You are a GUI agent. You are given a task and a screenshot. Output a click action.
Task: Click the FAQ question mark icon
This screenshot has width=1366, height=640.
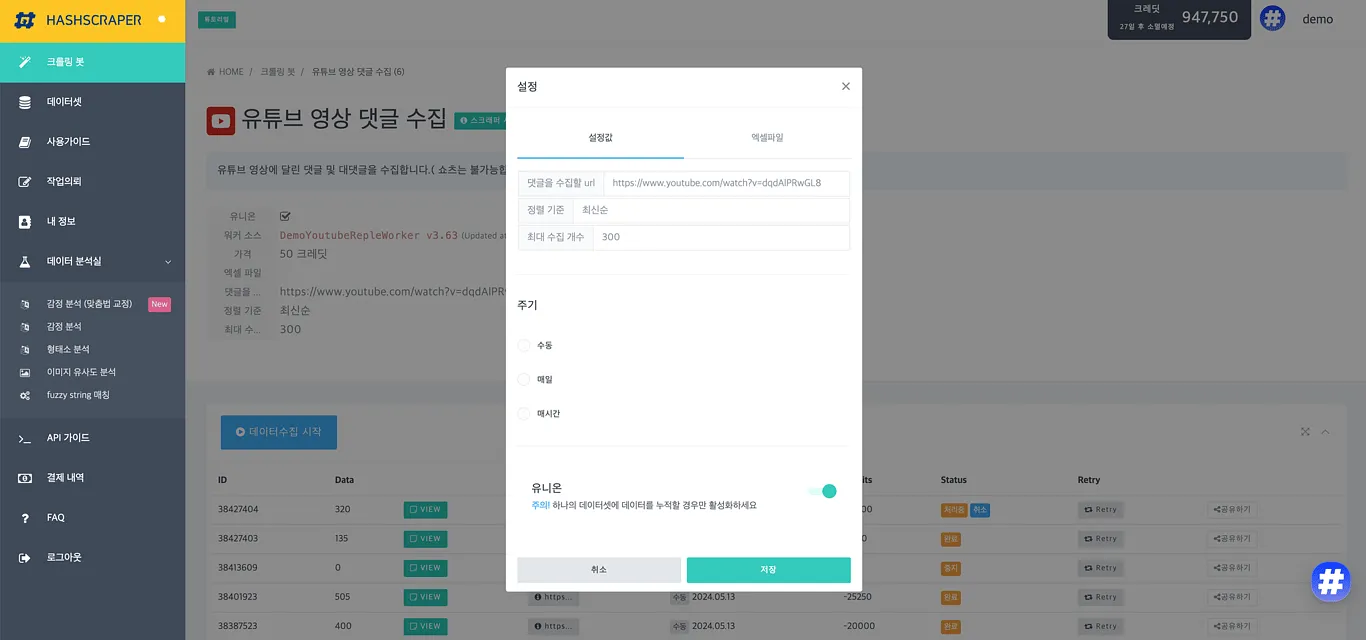25,518
